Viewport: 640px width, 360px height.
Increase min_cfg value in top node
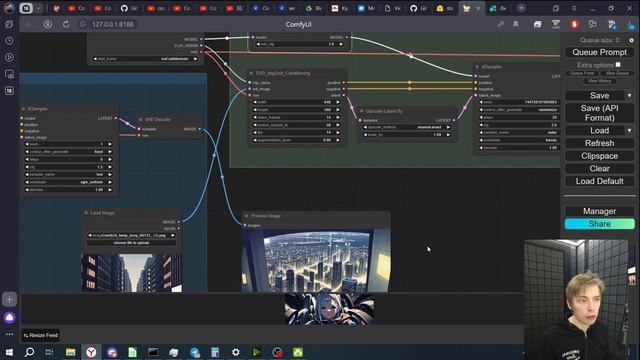click(x=341, y=44)
